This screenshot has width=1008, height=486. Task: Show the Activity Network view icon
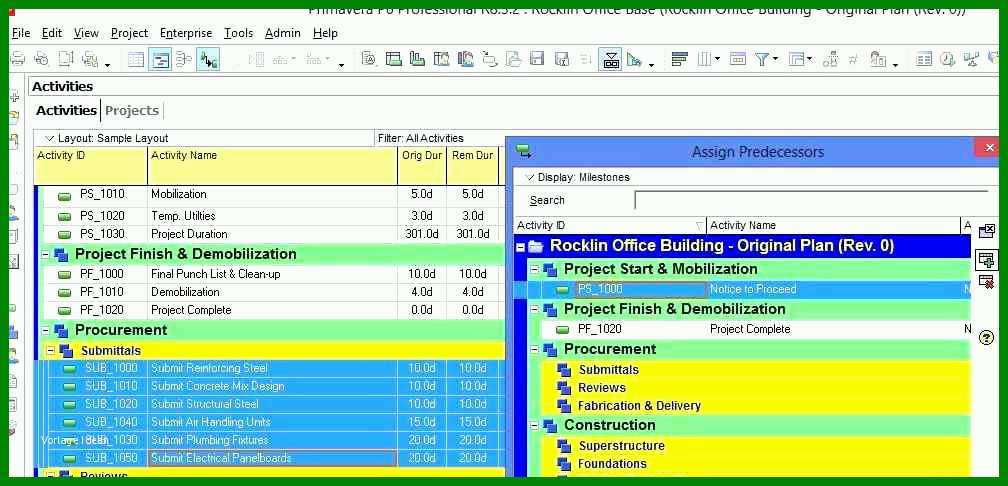point(184,60)
